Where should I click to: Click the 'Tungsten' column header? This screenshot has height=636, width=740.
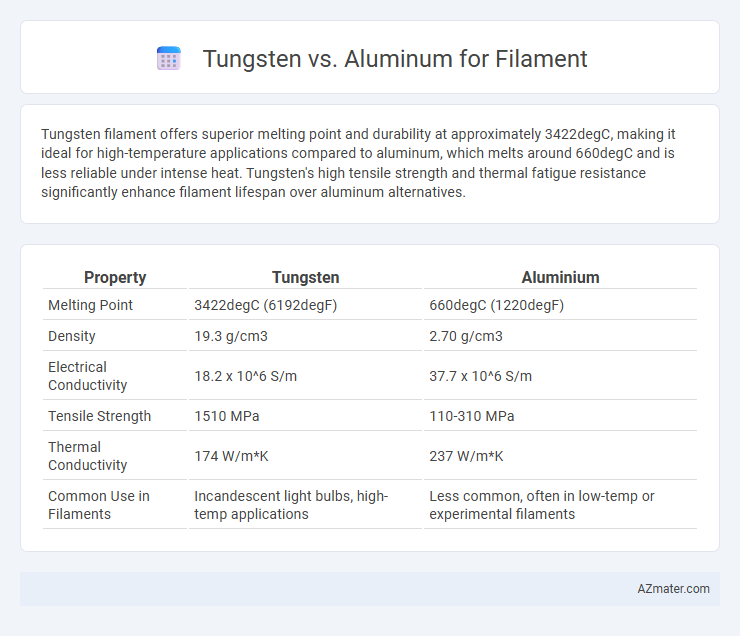(x=305, y=277)
